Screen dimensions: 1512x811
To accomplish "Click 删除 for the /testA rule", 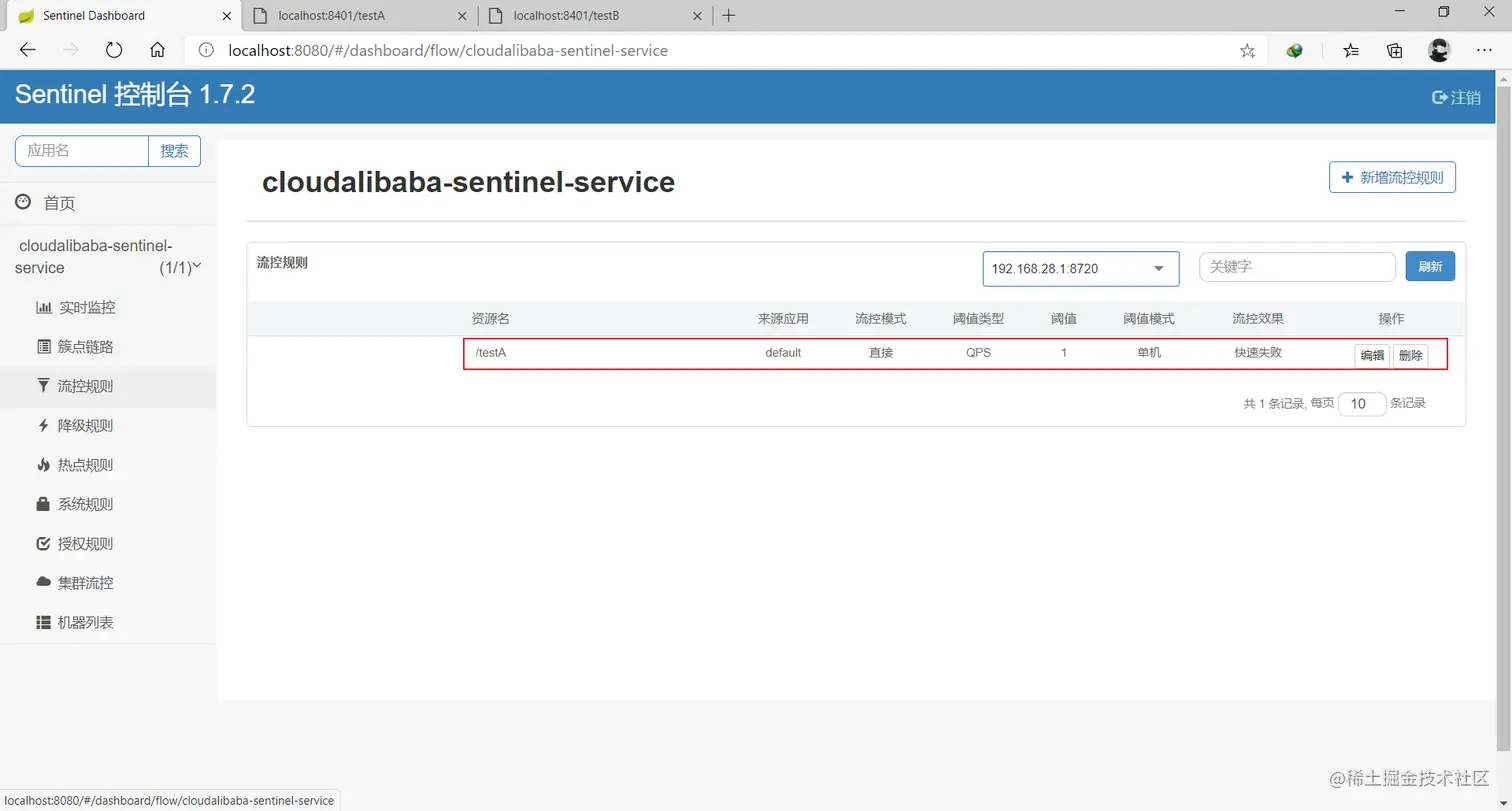I will click(1411, 355).
